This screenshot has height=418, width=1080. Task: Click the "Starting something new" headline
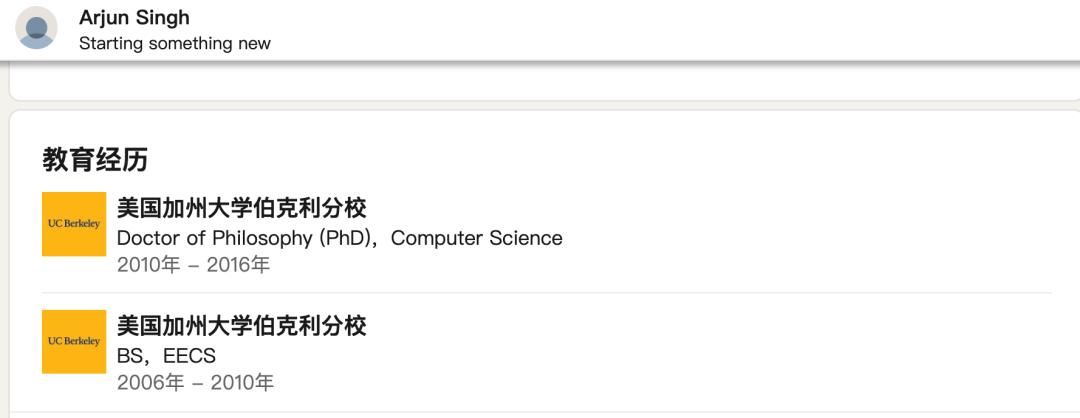coord(175,43)
